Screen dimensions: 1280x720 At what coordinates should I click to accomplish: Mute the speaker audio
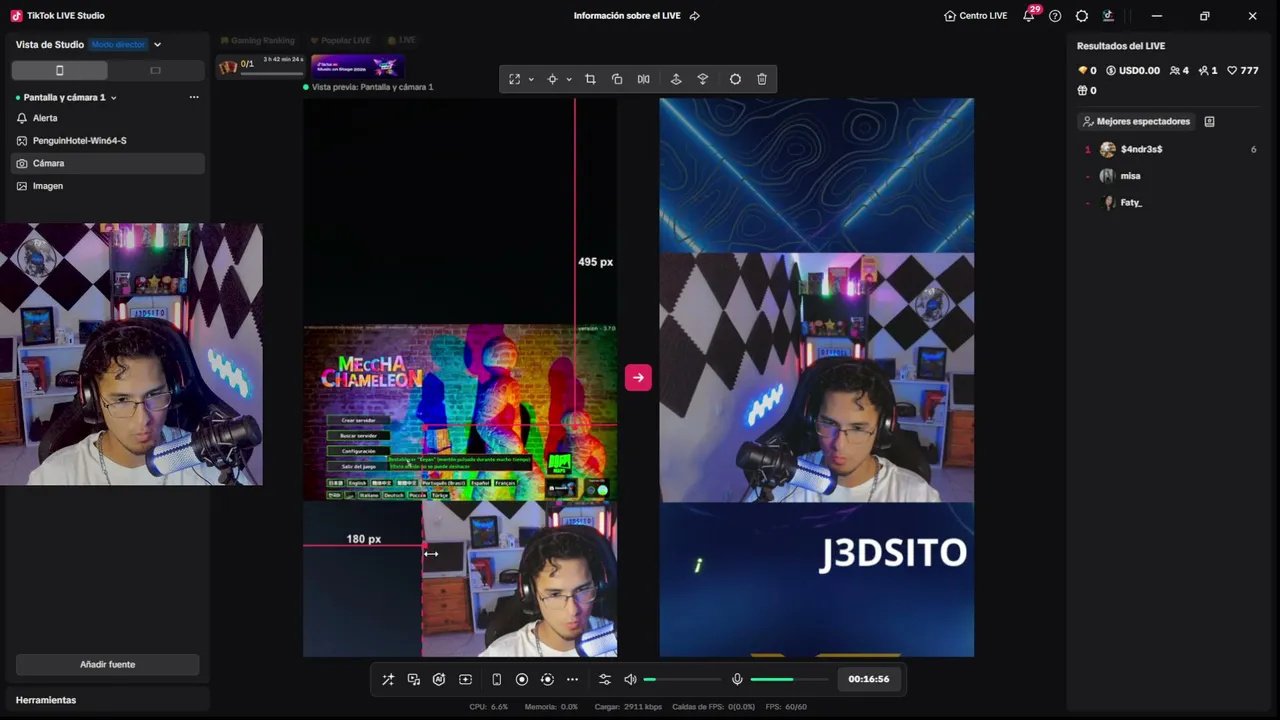(630, 680)
